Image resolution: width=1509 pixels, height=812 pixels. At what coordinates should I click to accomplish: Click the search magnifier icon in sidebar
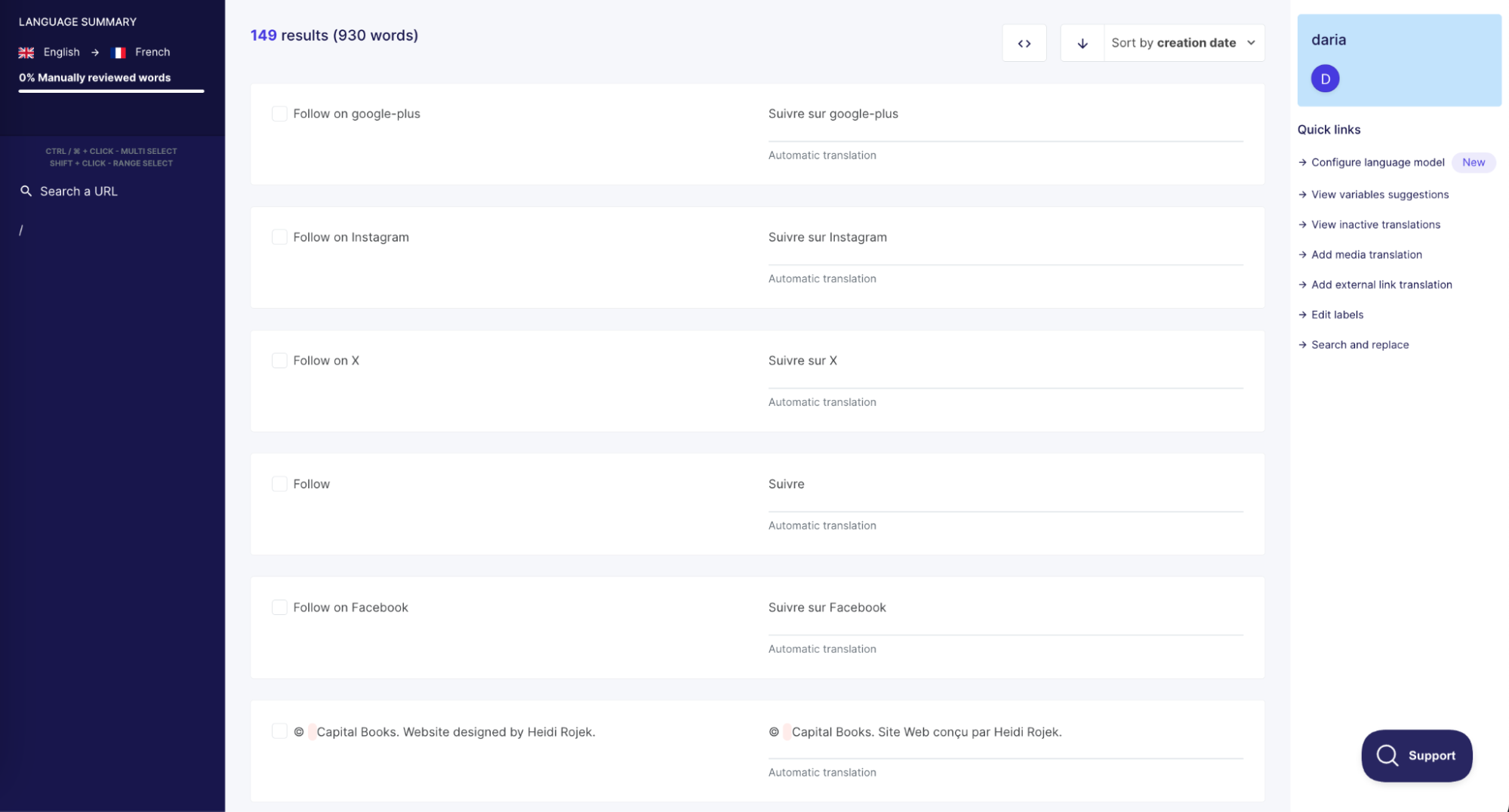click(x=26, y=191)
